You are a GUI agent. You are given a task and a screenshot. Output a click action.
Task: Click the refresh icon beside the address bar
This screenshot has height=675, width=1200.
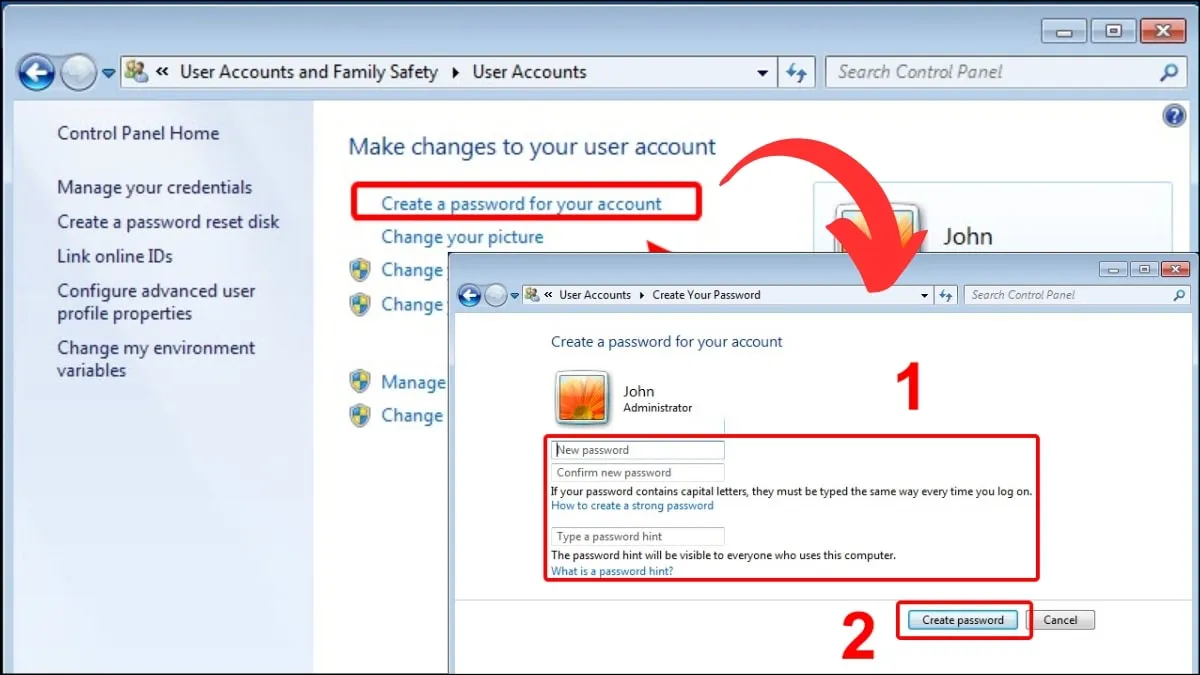[797, 71]
